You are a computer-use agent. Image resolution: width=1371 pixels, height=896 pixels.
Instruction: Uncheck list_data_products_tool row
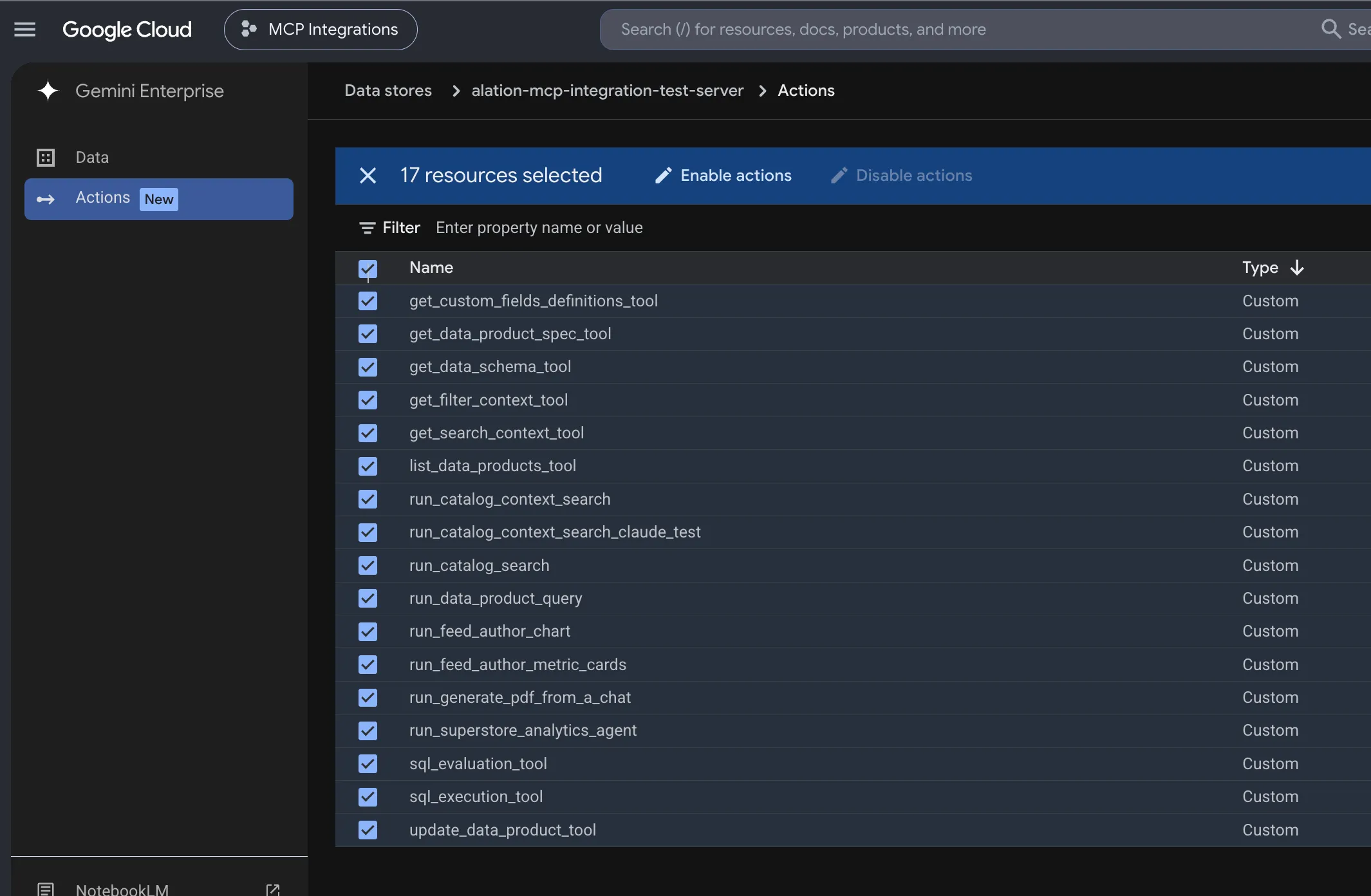point(368,466)
